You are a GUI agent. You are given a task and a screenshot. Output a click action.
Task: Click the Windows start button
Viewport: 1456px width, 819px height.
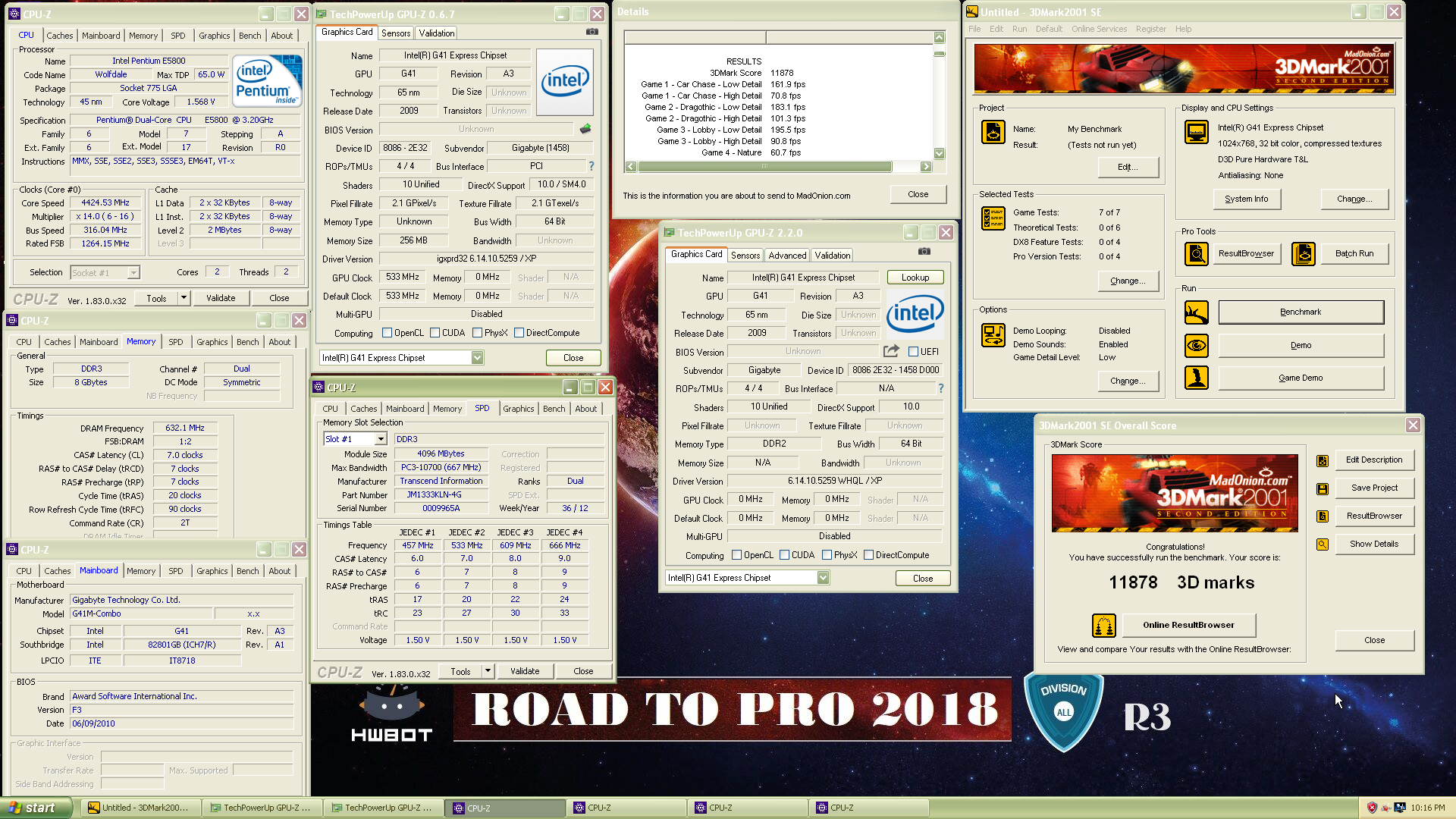[x=36, y=808]
